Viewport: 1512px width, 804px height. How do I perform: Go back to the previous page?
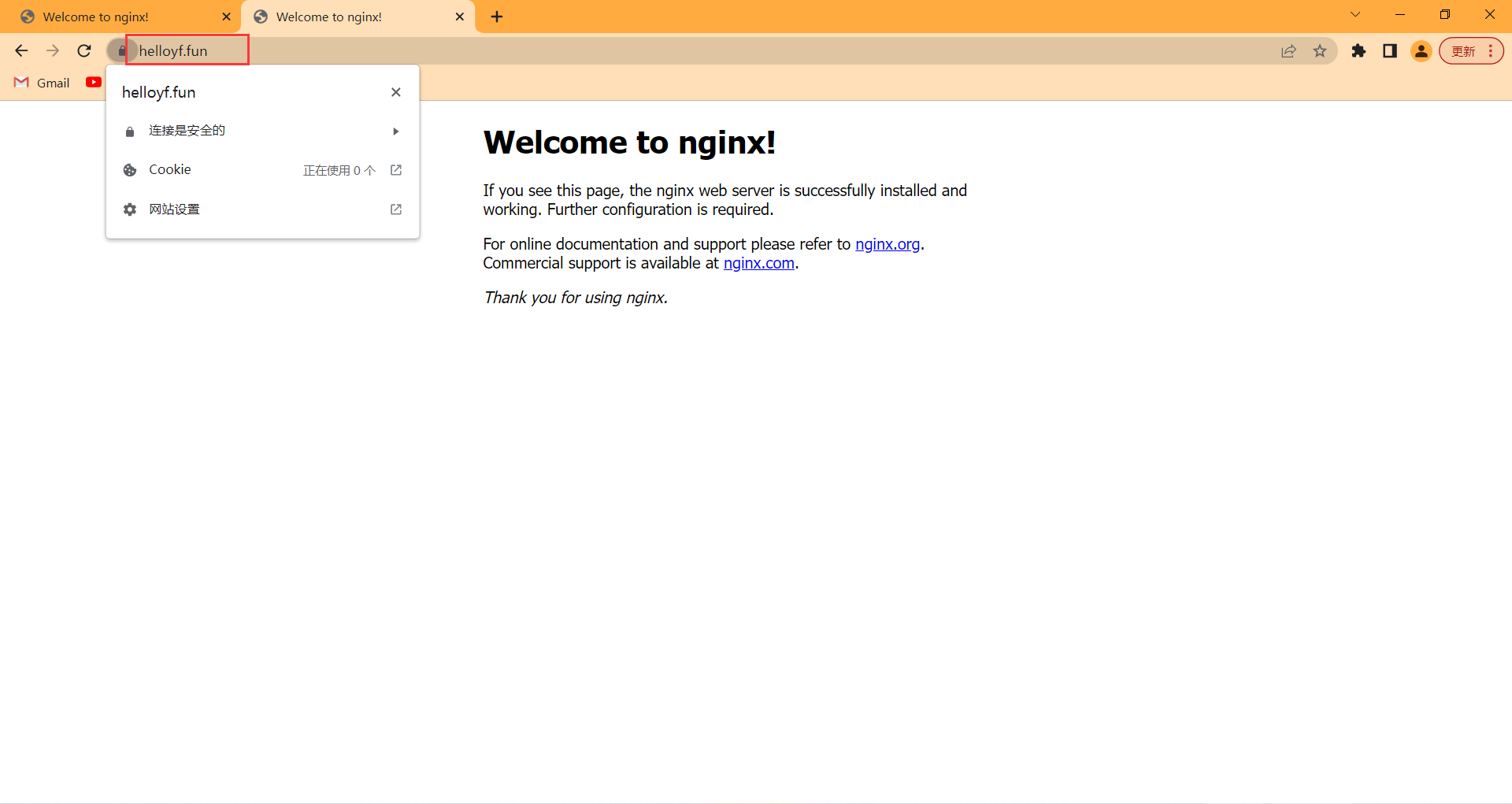[21, 51]
